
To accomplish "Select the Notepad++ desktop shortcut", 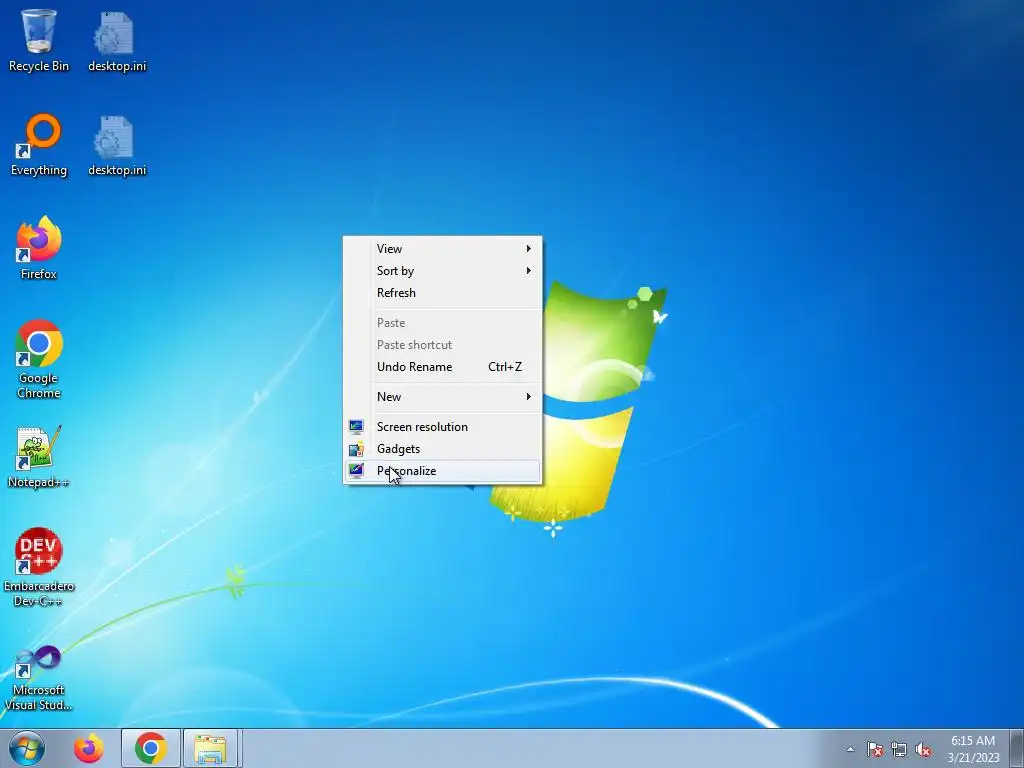I will 39,457.
